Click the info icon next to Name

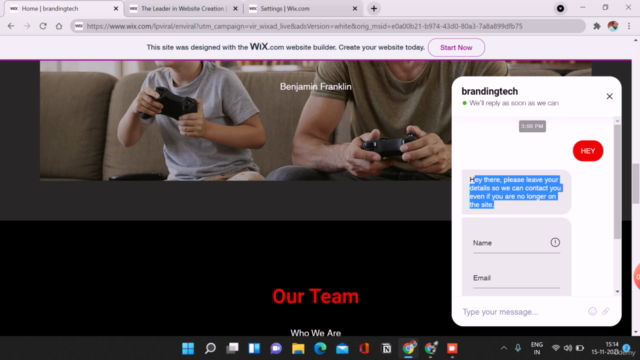[x=555, y=242]
